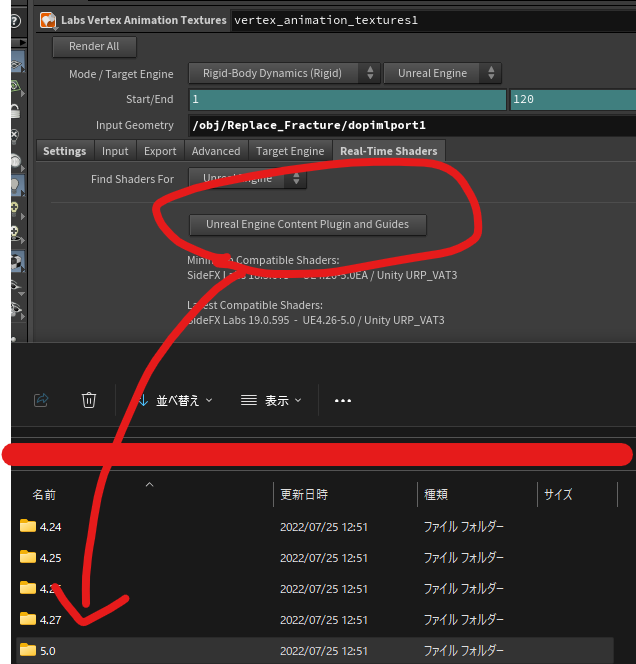Click the node name field vertex_animation_textures1
The width and height of the screenshot is (636, 664).
tap(433, 20)
